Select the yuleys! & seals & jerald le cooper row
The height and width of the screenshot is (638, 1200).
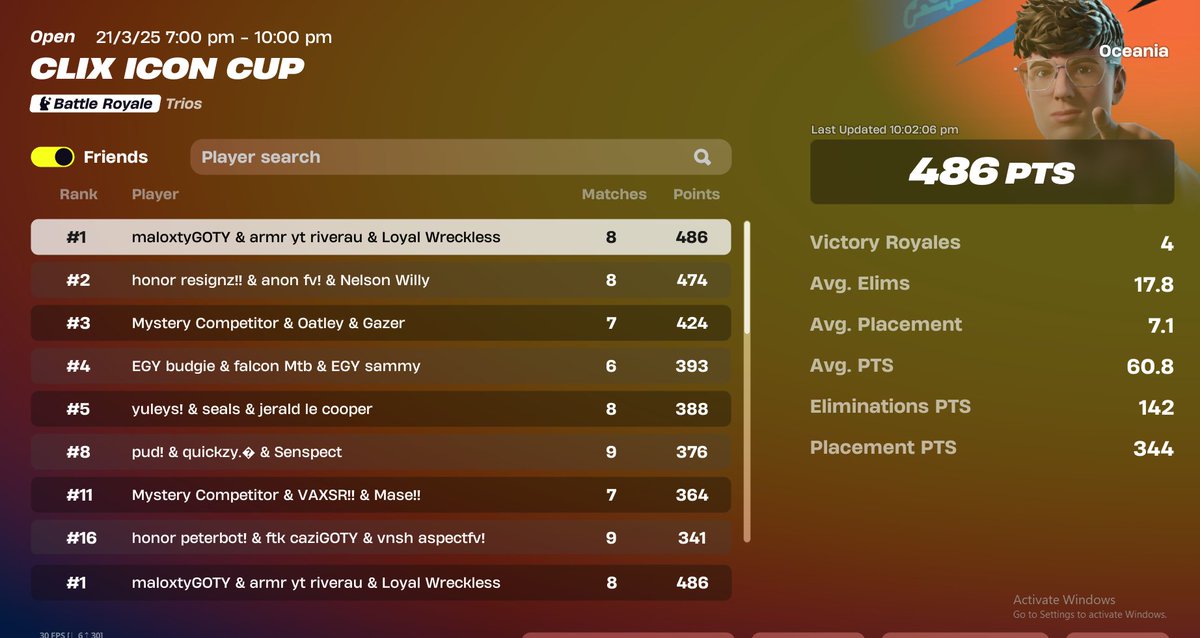pos(381,409)
